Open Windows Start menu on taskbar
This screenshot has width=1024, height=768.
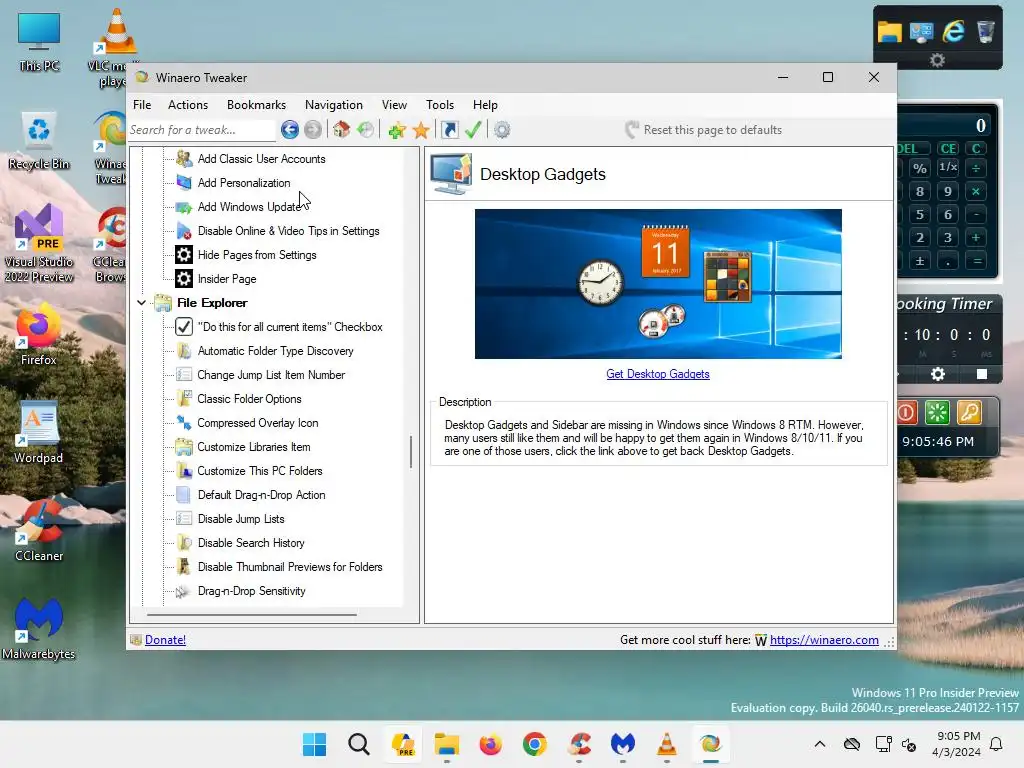click(x=314, y=744)
